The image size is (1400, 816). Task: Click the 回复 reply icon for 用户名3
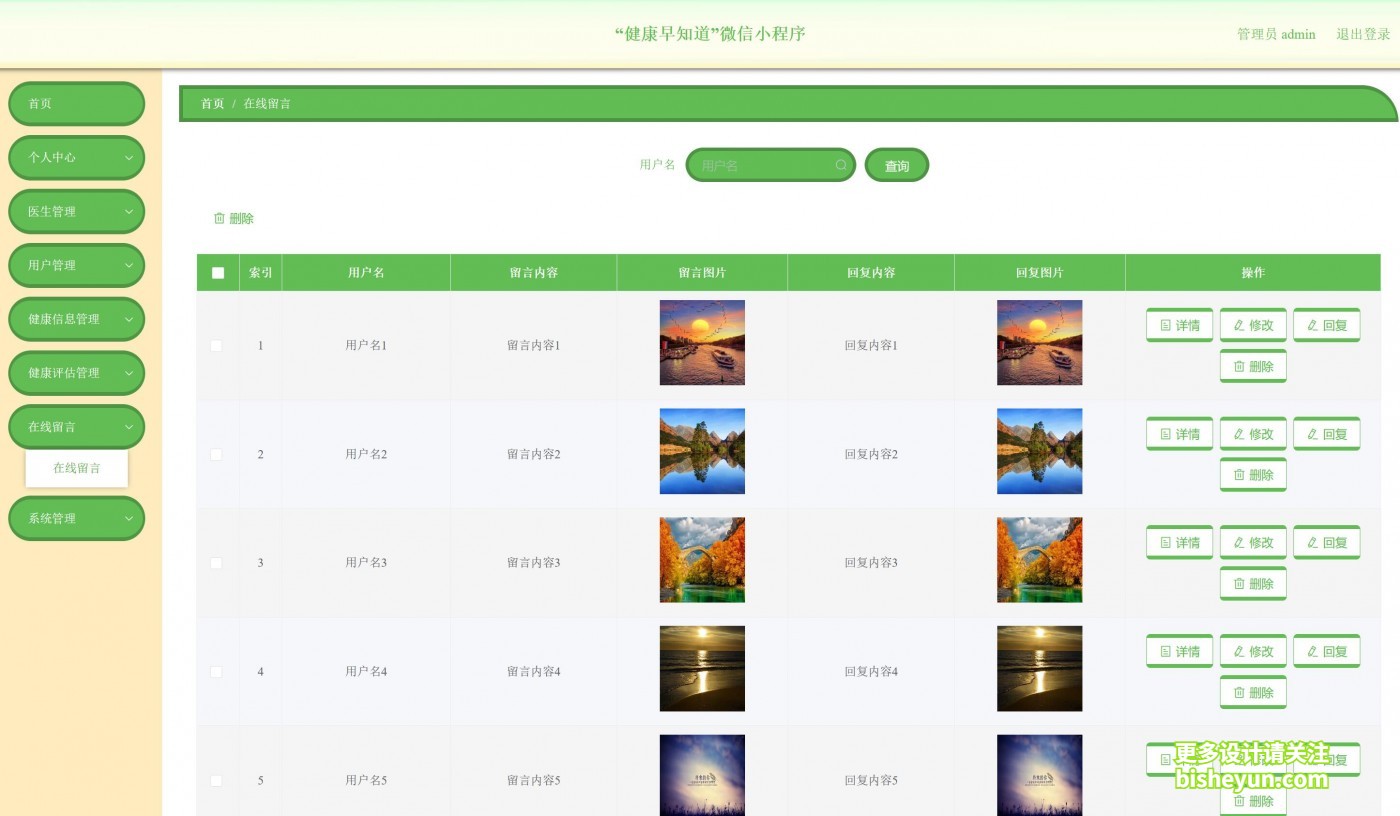coord(1311,542)
